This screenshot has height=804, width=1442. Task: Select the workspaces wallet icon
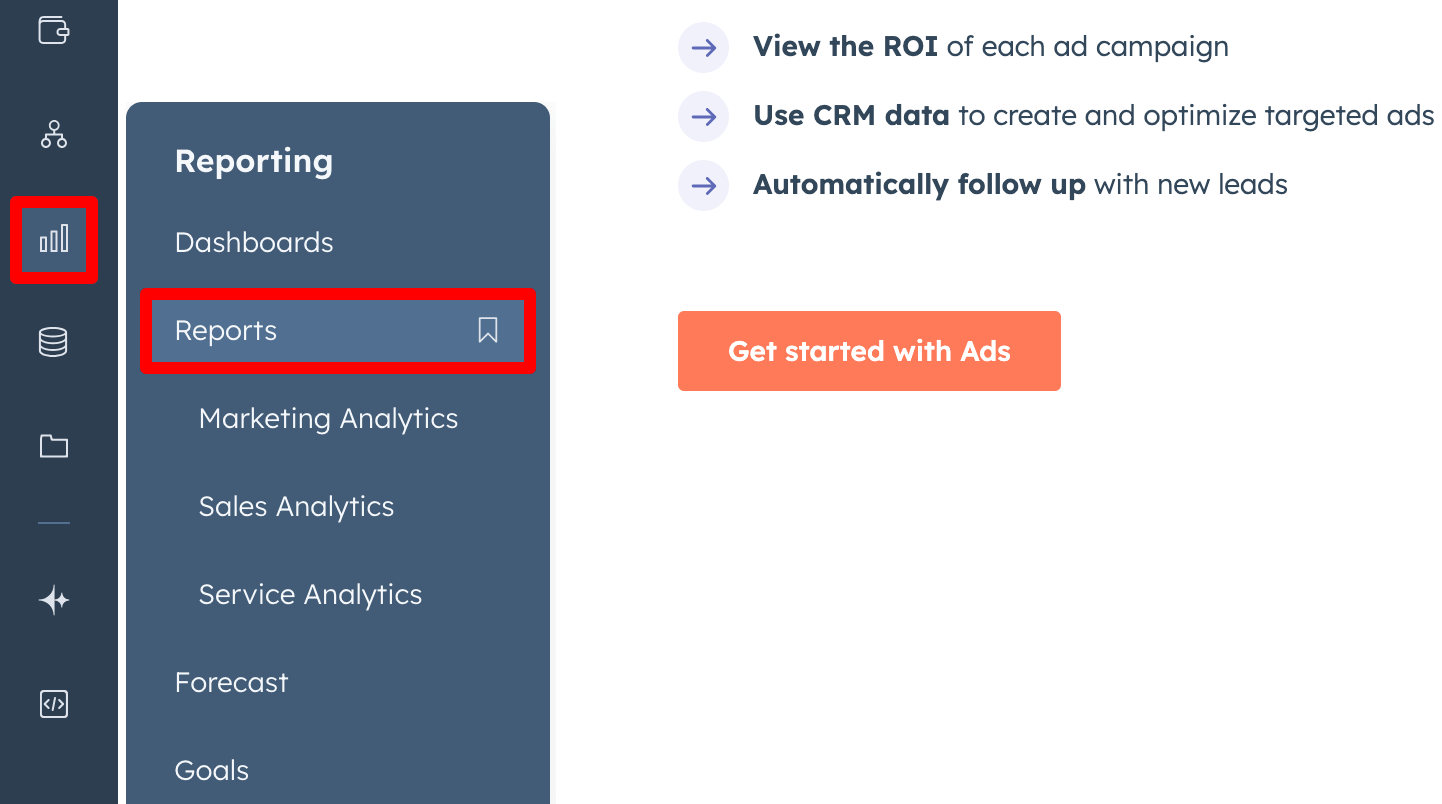54,31
